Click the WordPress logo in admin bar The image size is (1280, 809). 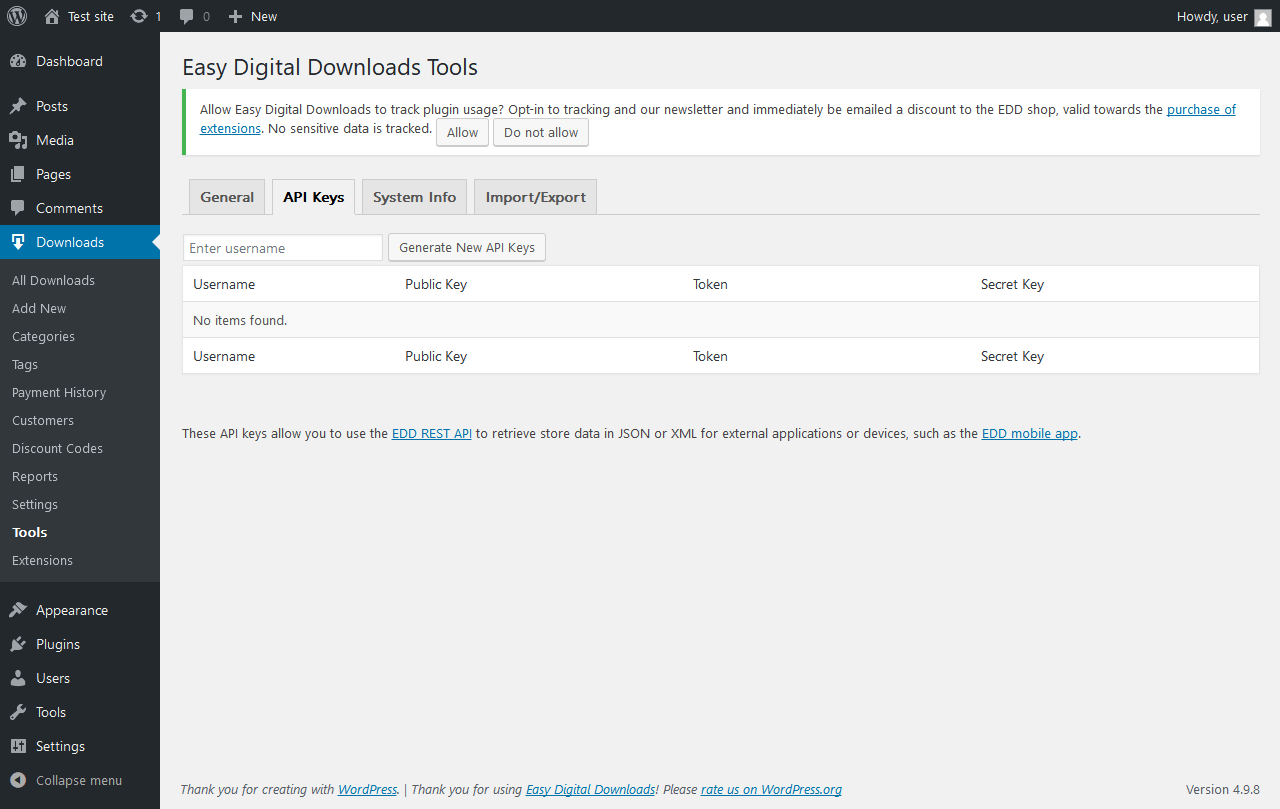tap(17, 16)
